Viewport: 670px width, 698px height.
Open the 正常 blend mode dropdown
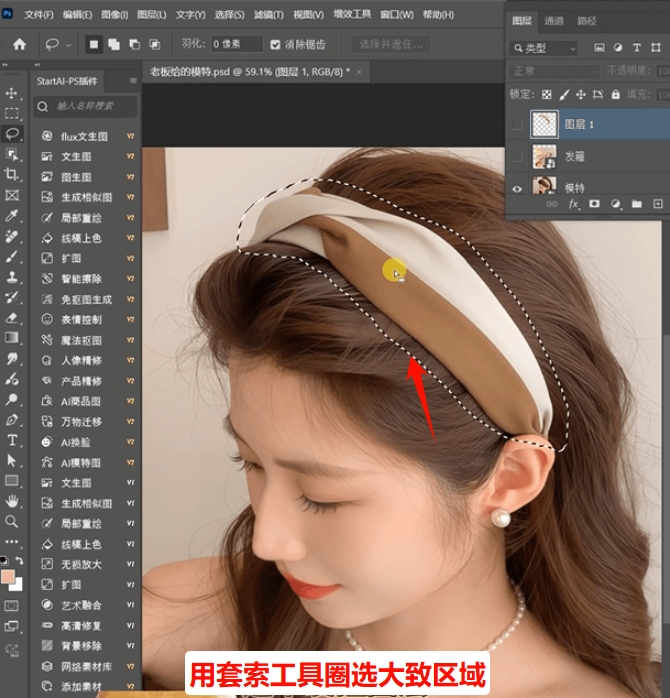[x=554, y=71]
